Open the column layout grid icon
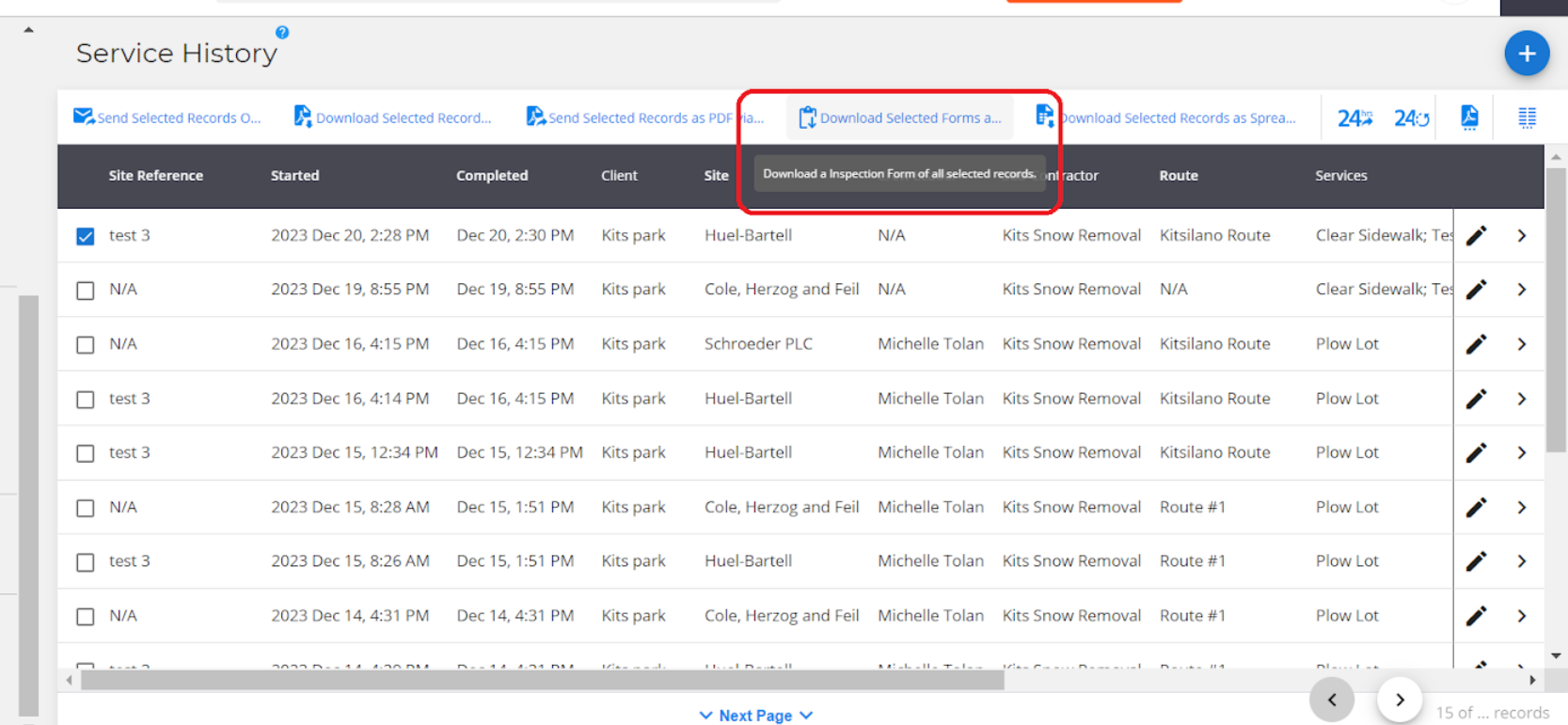1568x725 pixels. [x=1527, y=118]
